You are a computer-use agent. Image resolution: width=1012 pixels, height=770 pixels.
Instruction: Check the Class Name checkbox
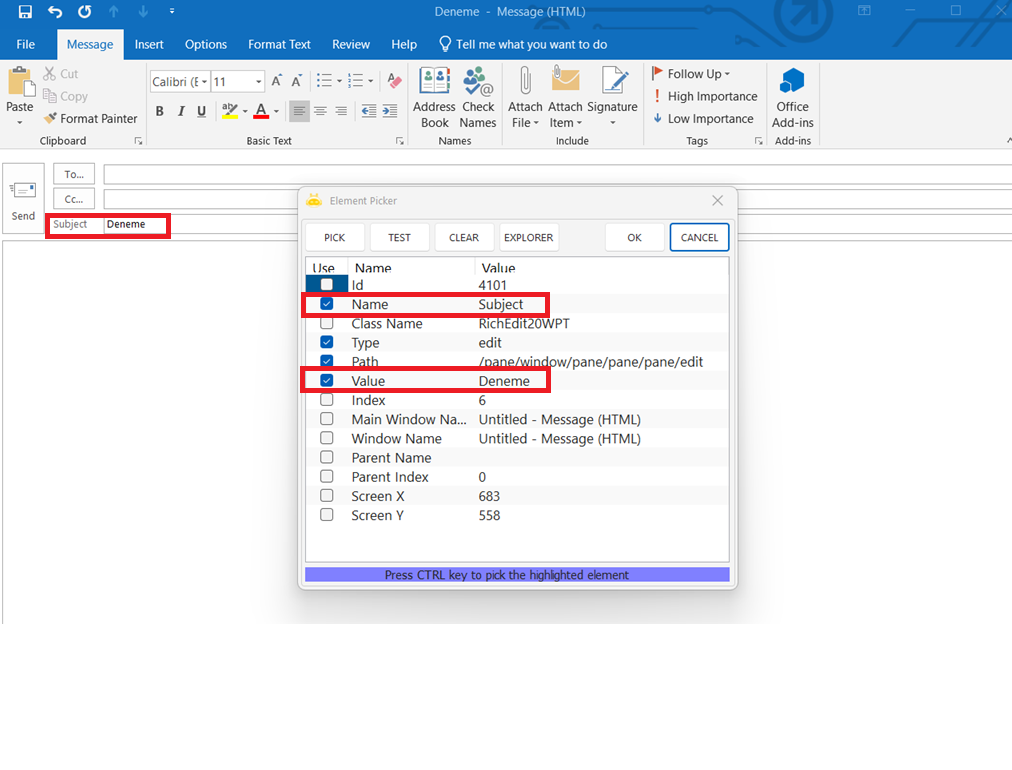pyautogui.click(x=327, y=323)
